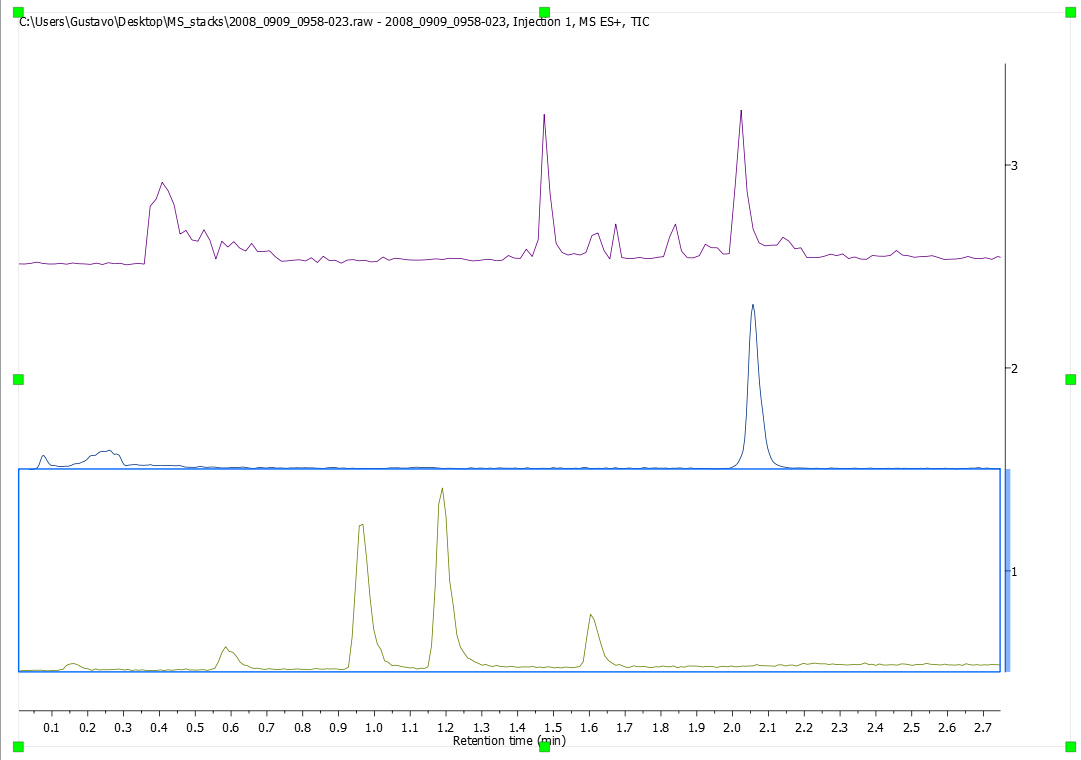The height and width of the screenshot is (760, 1081).
Task: Click the blue selection bar beside trace 1
Action: (x=1007, y=570)
